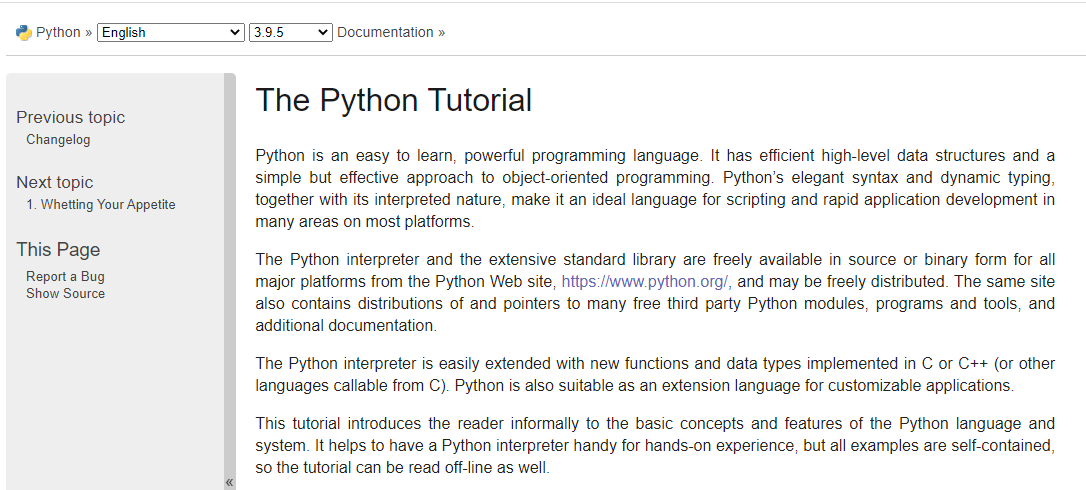This screenshot has height=490, width=1086.
Task: Go to the Documentation breadcrumb link
Action: click(x=385, y=33)
